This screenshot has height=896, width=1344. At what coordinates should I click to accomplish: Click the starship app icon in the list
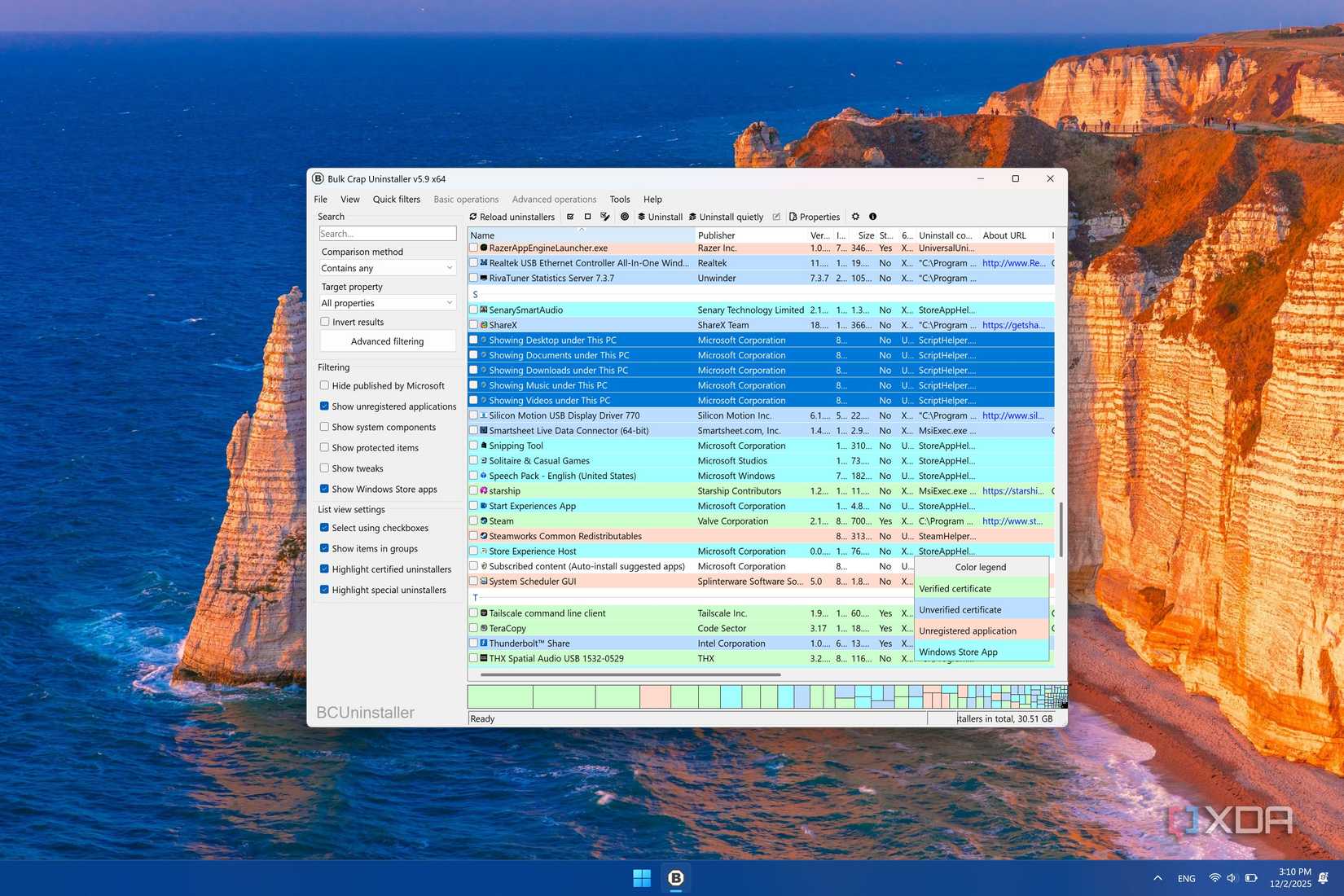[x=484, y=490]
